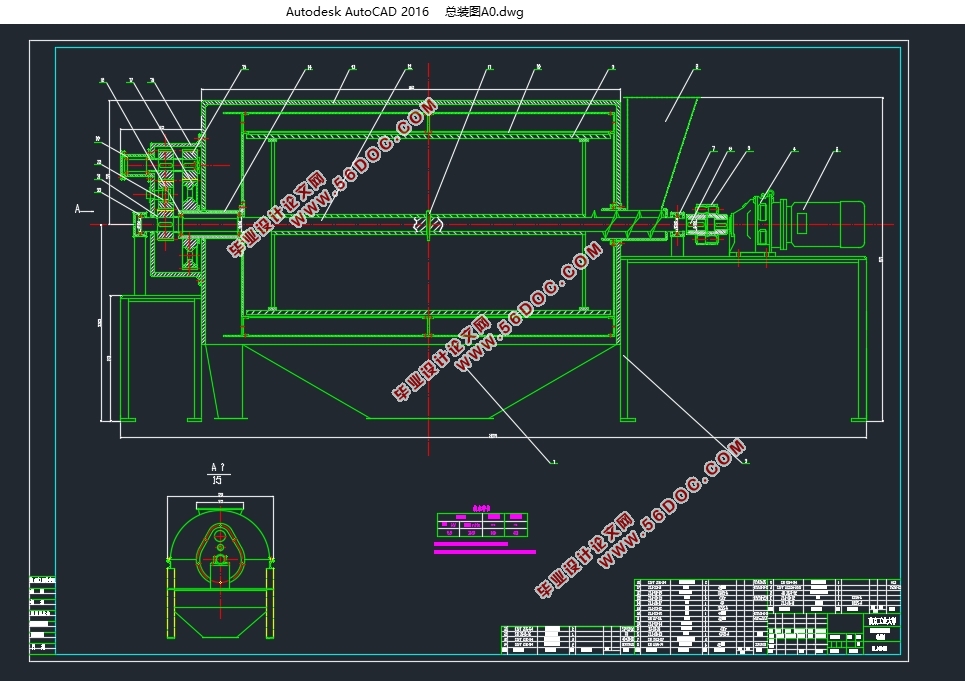The width and height of the screenshot is (965, 681).
Task: Select the overall height dimension on right
Action: [883, 258]
